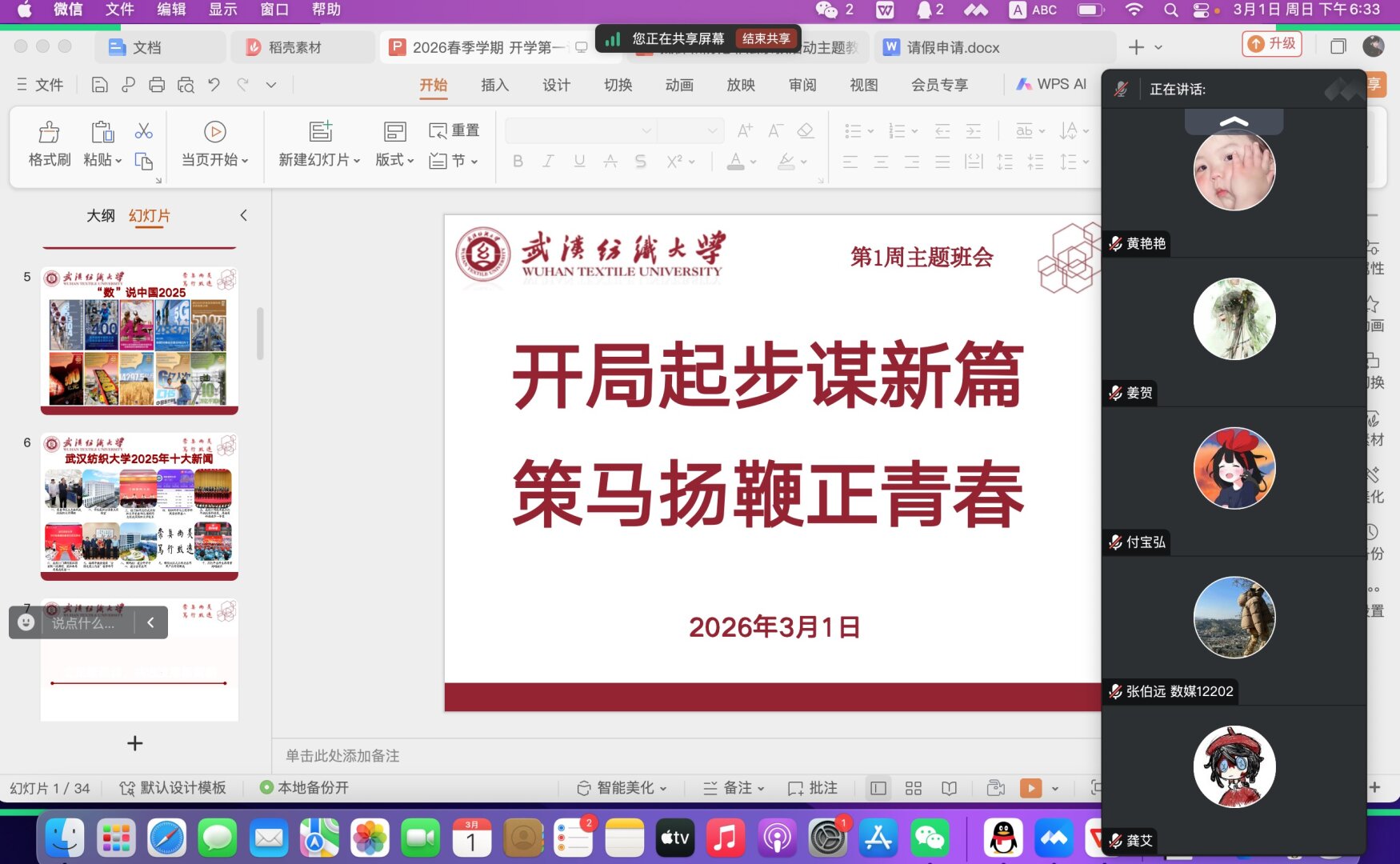Expand the New Slide (新建幻灯片) dropdown
Viewport: 1400px width, 864px height.
[x=356, y=161]
